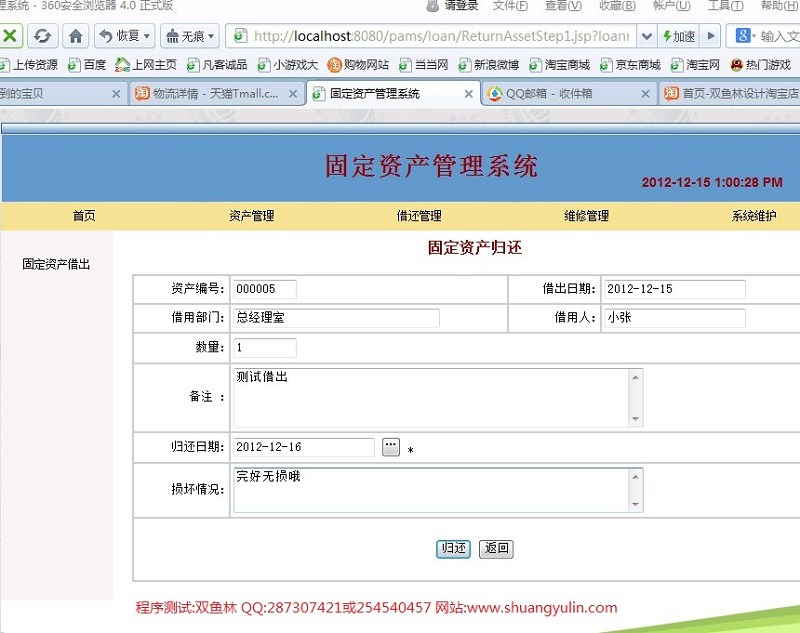
Task: Click the green stop loading X button
Action: pyautogui.click(x=10, y=36)
